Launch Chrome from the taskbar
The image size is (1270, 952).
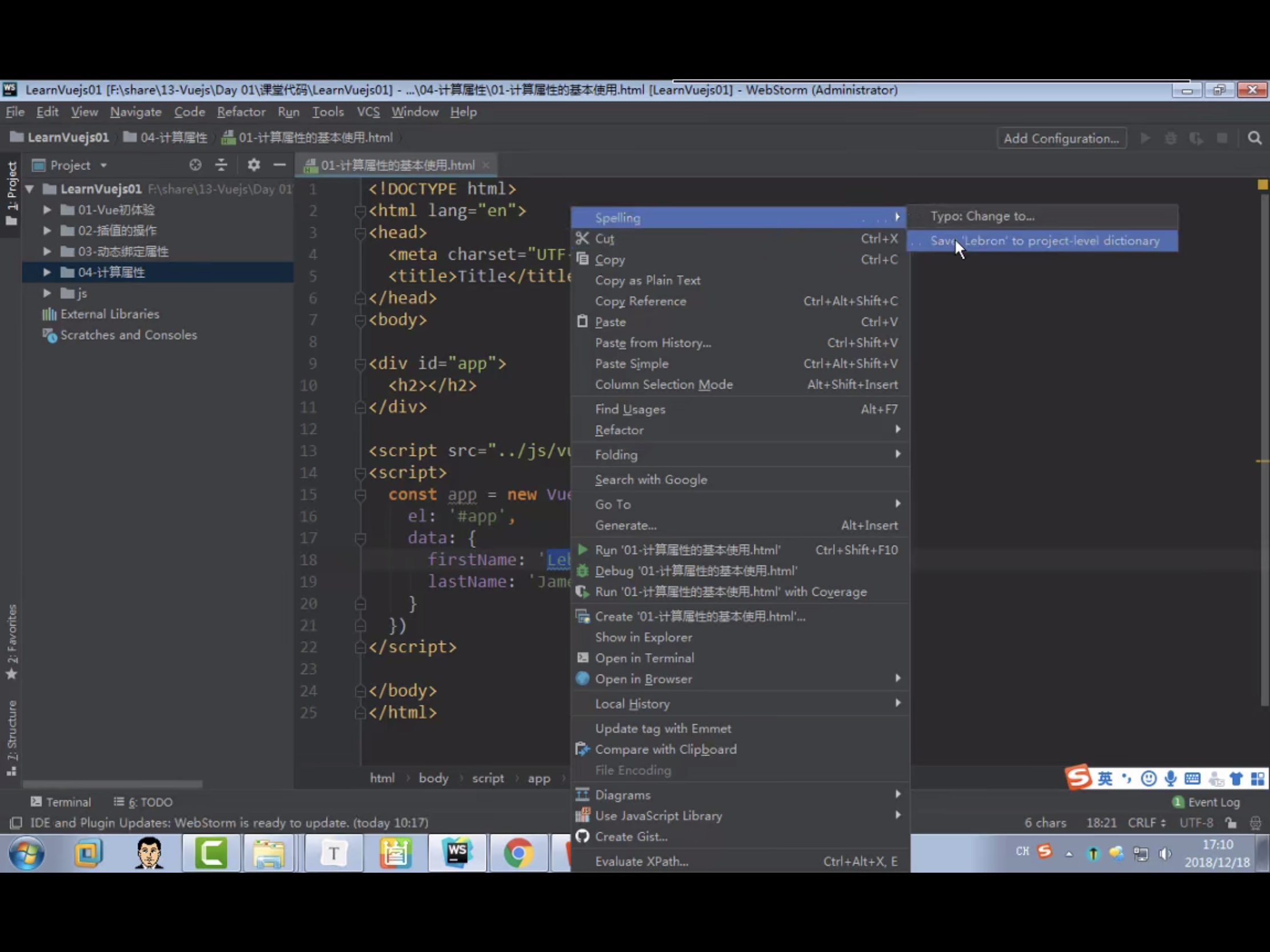(x=518, y=853)
